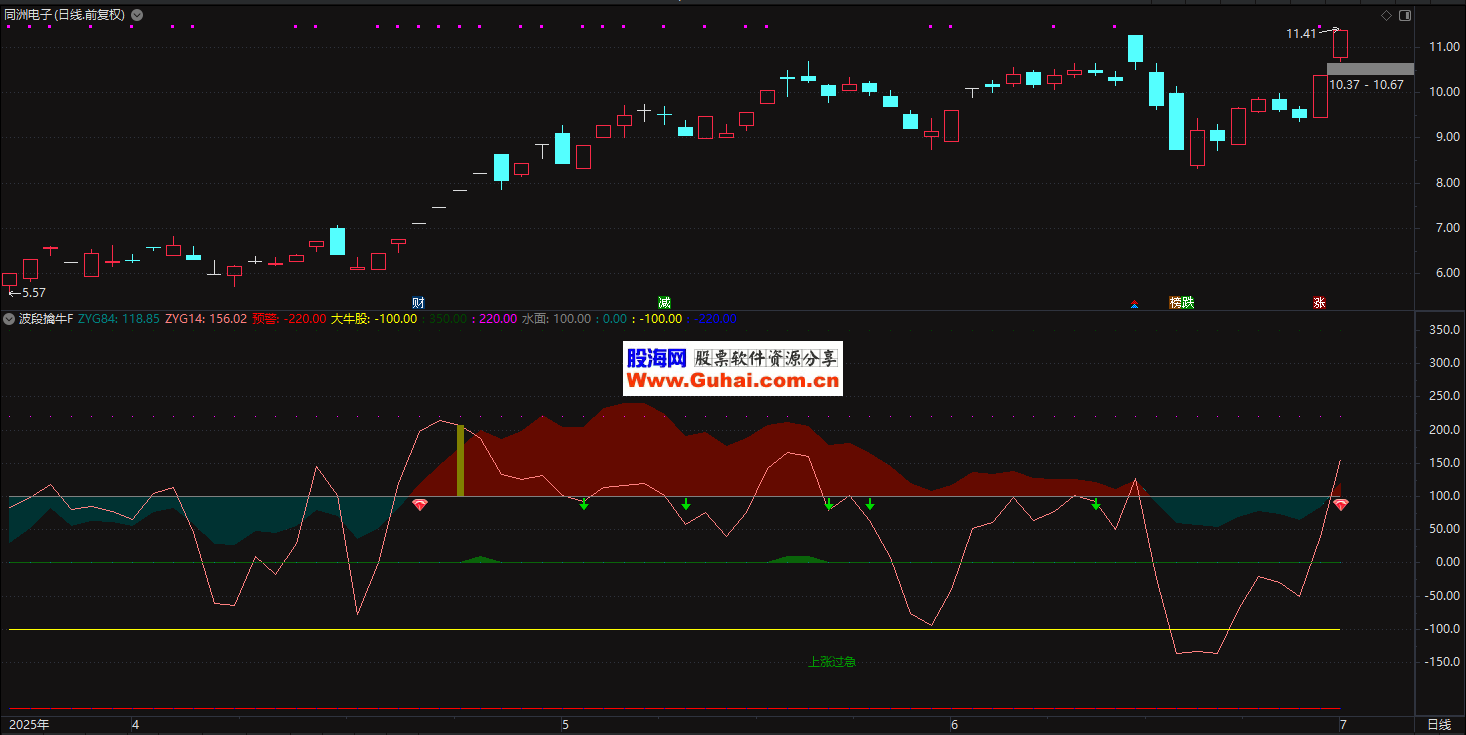Click the red and blue double-arrow marker
Viewport: 1466px width, 735px height.
[x=1134, y=303]
